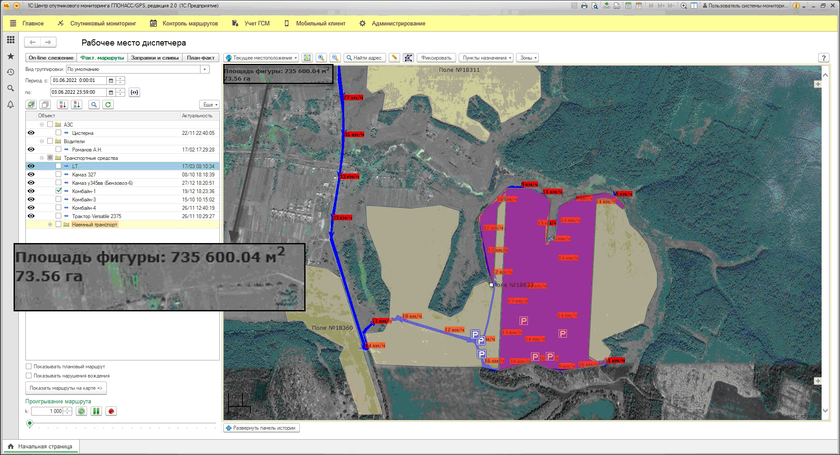
Task: Open the favorites star in the sidebar
Action: tap(10, 56)
